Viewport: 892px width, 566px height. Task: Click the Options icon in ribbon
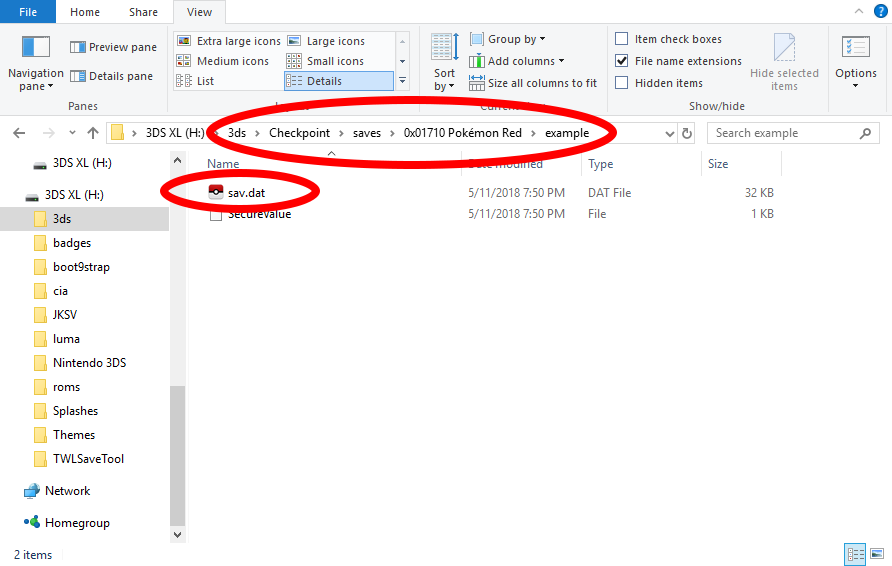pyautogui.click(x=855, y=48)
